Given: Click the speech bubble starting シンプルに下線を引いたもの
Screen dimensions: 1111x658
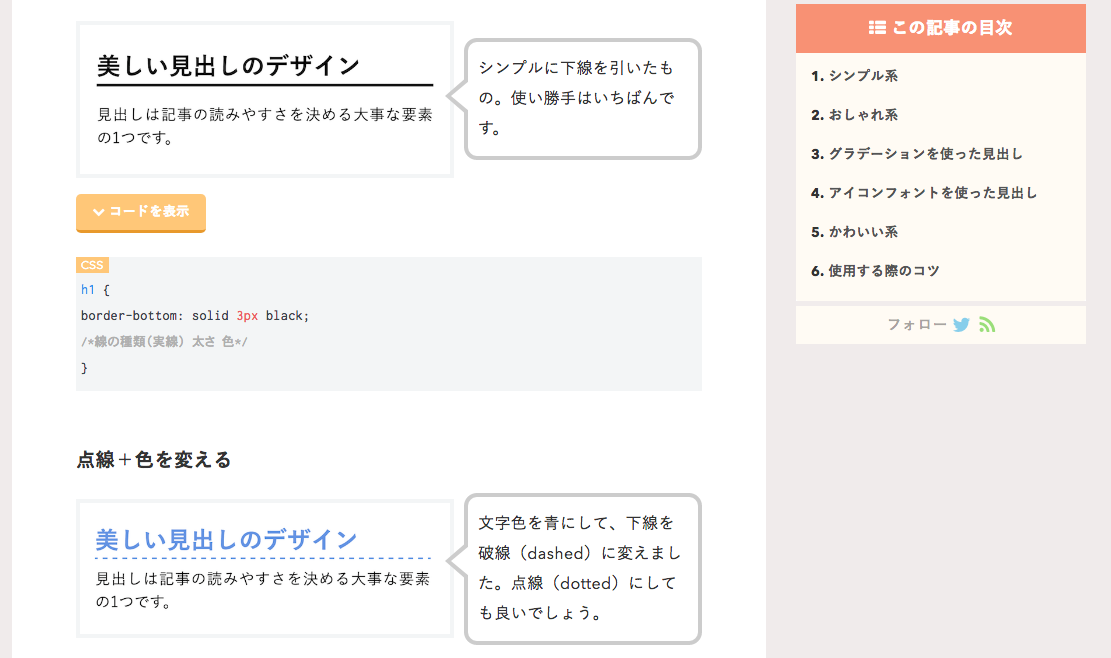Looking at the screenshot, I should click(582, 98).
